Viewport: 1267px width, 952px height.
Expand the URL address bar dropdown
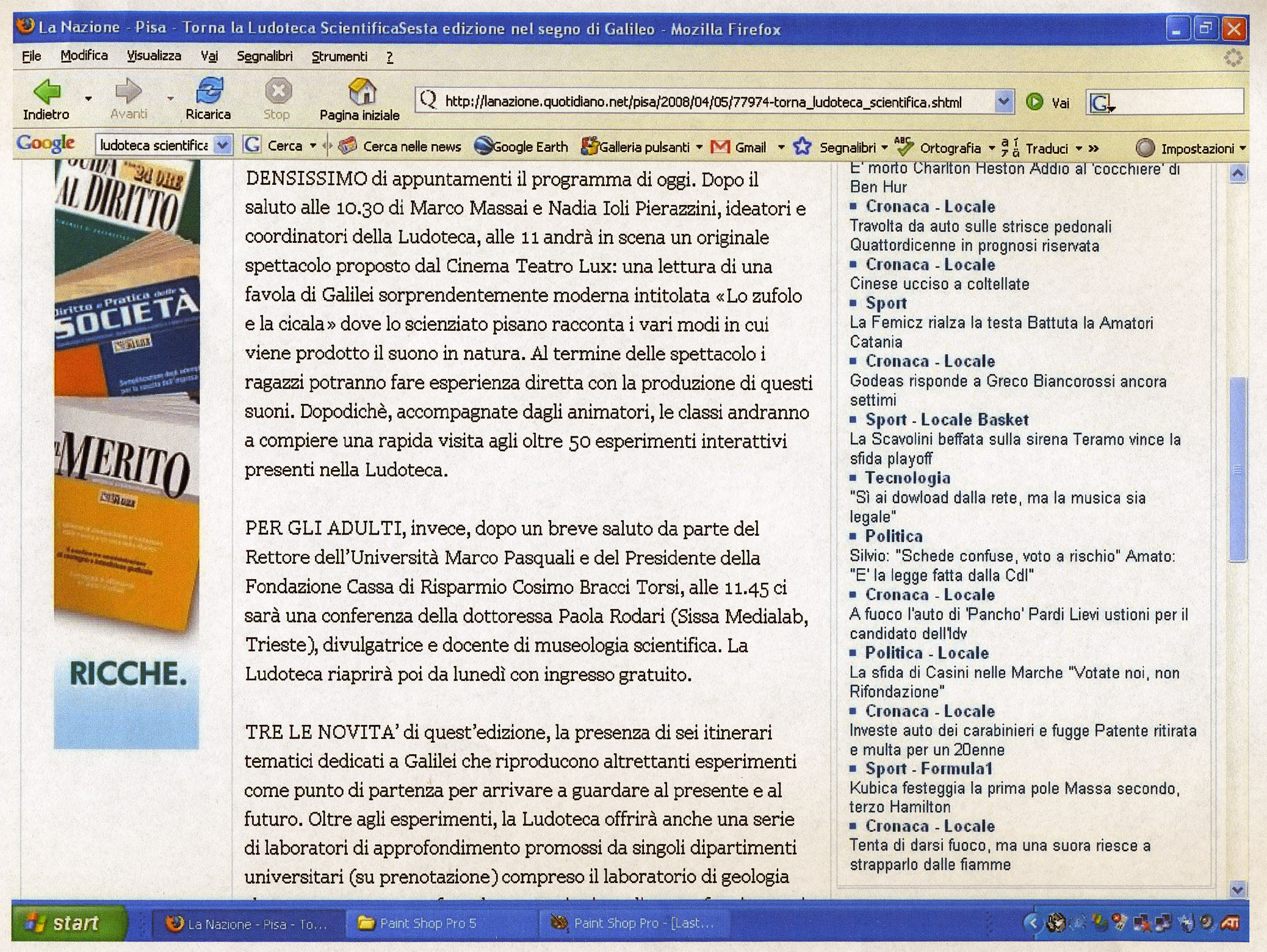coord(1003,101)
